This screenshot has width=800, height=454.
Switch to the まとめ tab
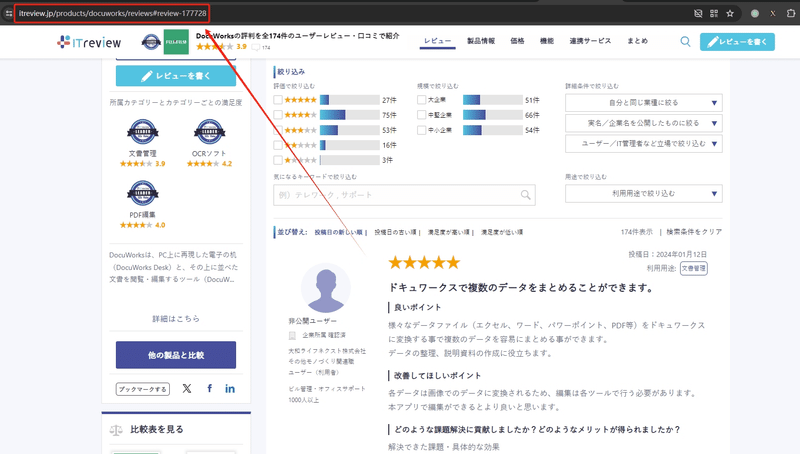(x=637, y=41)
